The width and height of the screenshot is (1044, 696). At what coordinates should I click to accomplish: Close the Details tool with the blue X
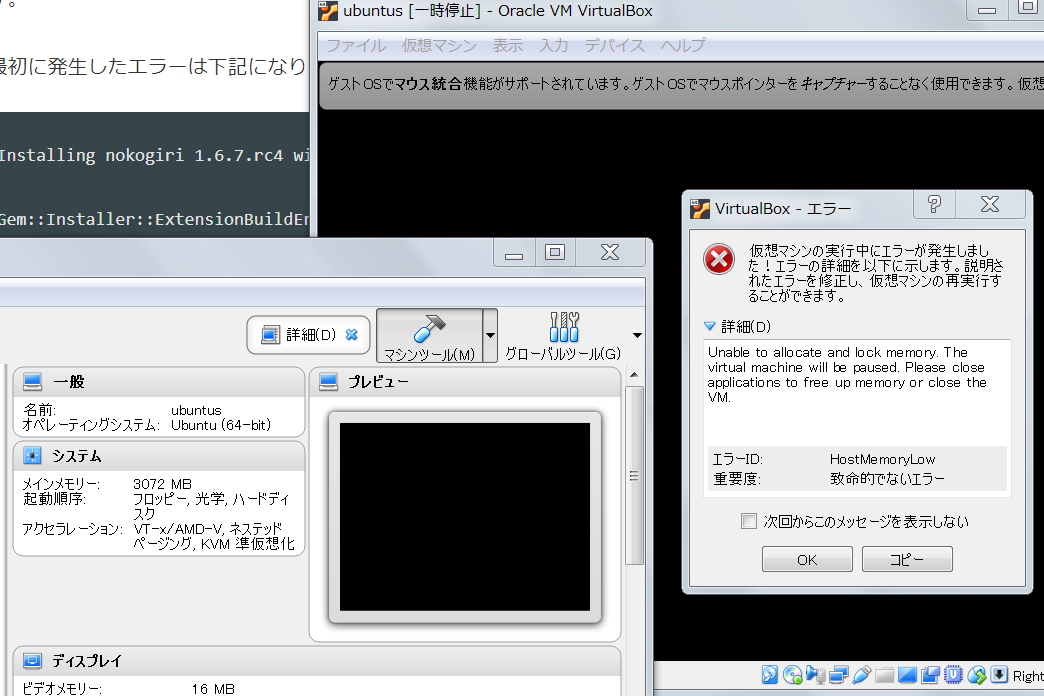tap(352, 334)
